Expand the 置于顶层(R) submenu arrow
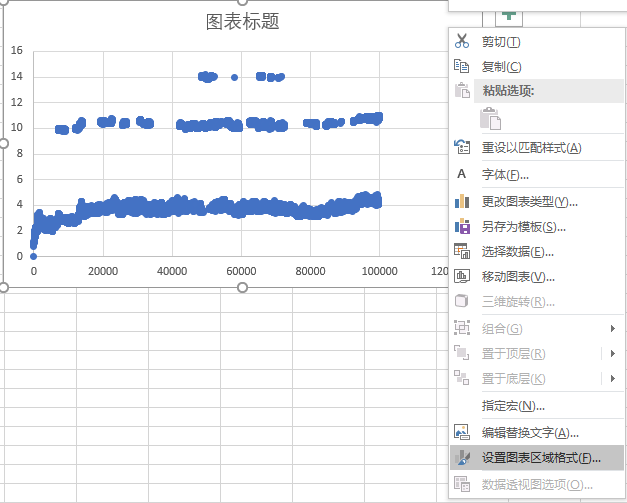The height and width of the screenshot is (503, 627). click(613, 353)
